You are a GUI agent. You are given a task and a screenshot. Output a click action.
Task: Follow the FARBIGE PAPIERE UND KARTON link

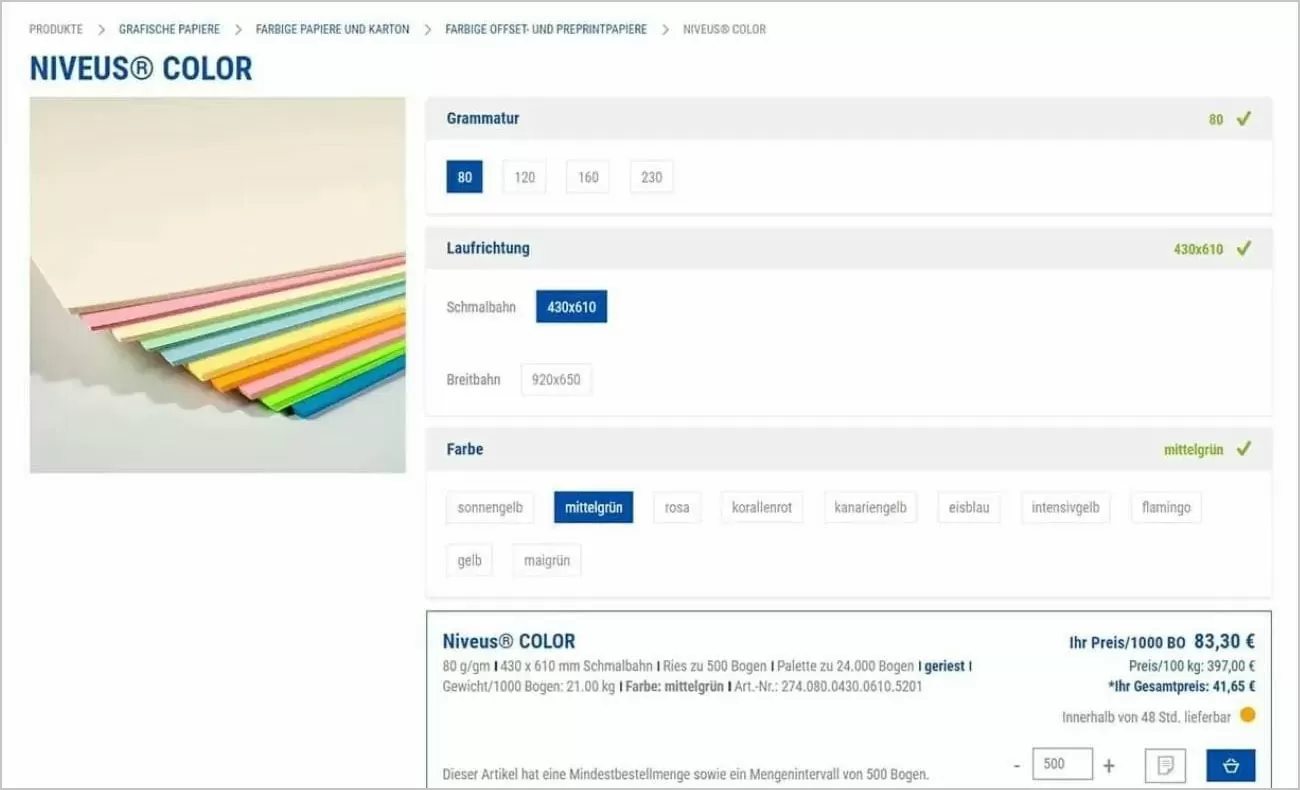point(332,29)
